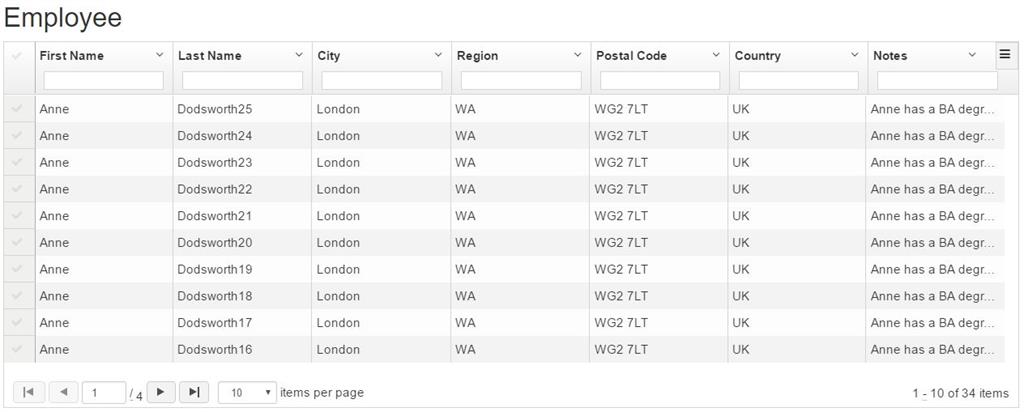The image size is (1024, 412).
Task: Select the Dodsworth16 last name cell
Action: [x=214, y=350]
